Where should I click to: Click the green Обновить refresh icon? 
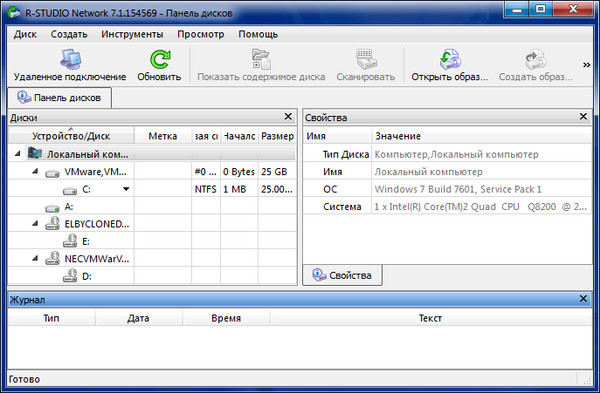160,60
